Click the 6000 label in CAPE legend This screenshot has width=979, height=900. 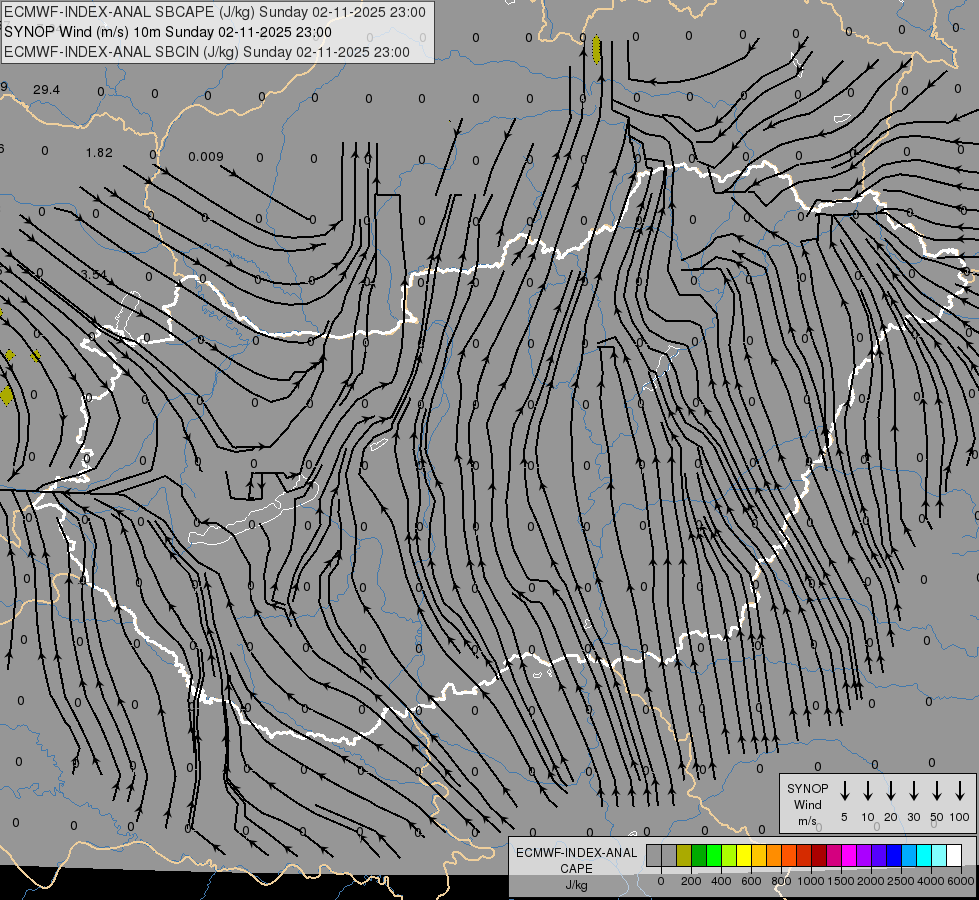[x=961, y=881]
